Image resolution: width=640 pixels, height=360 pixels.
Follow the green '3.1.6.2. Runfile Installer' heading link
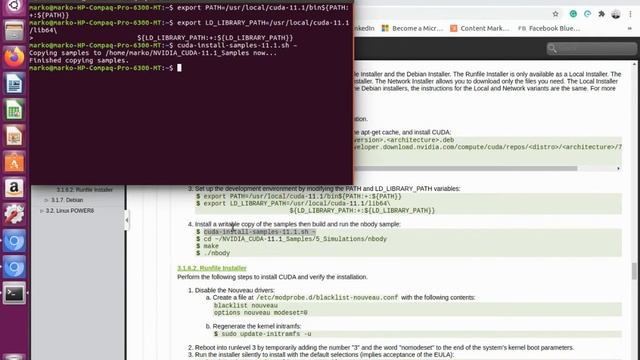212,268
